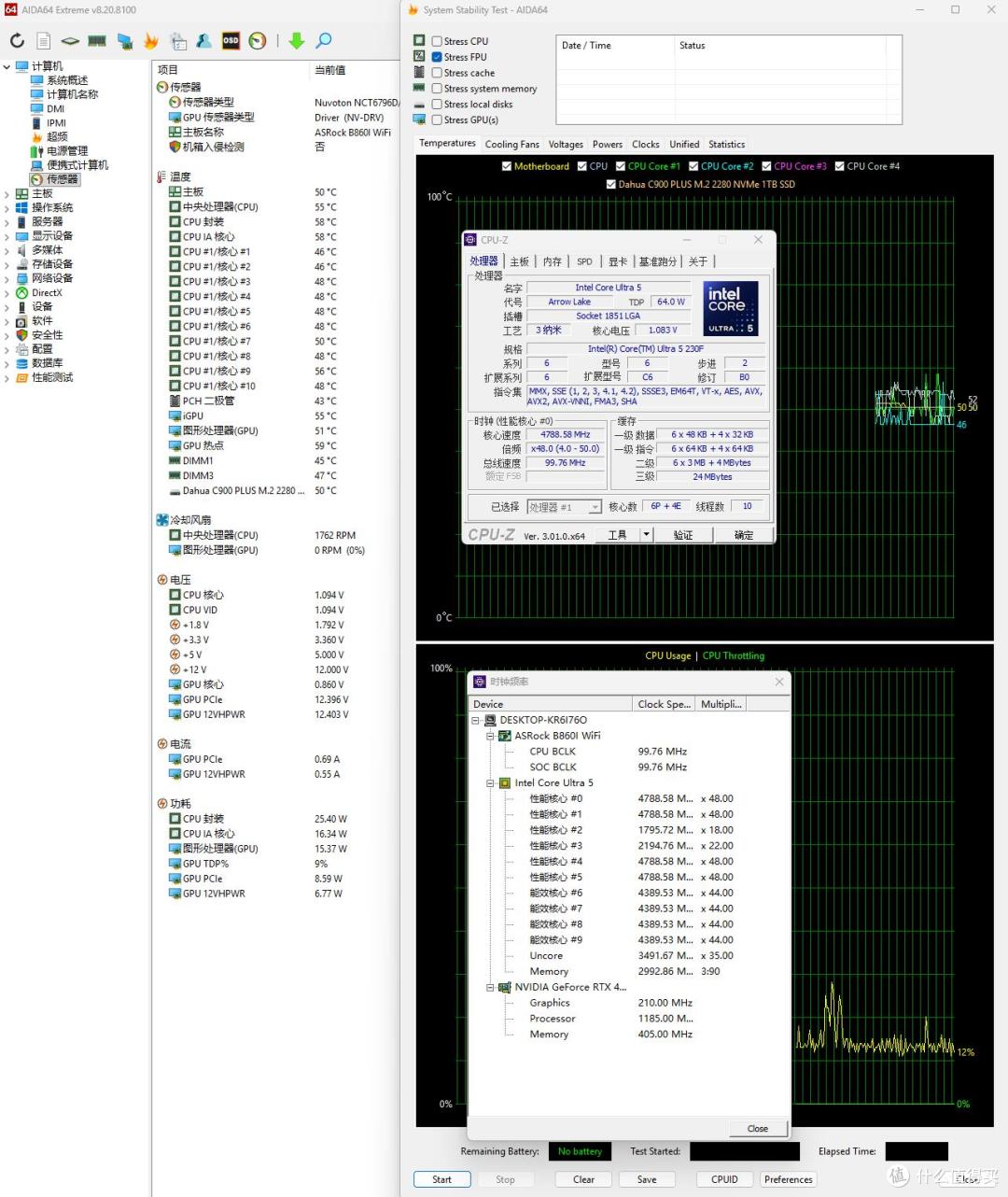Click the Preferences button
Image resolution: width=1008 pixels, height=1197 pixels.
(x=789, y=1179)
